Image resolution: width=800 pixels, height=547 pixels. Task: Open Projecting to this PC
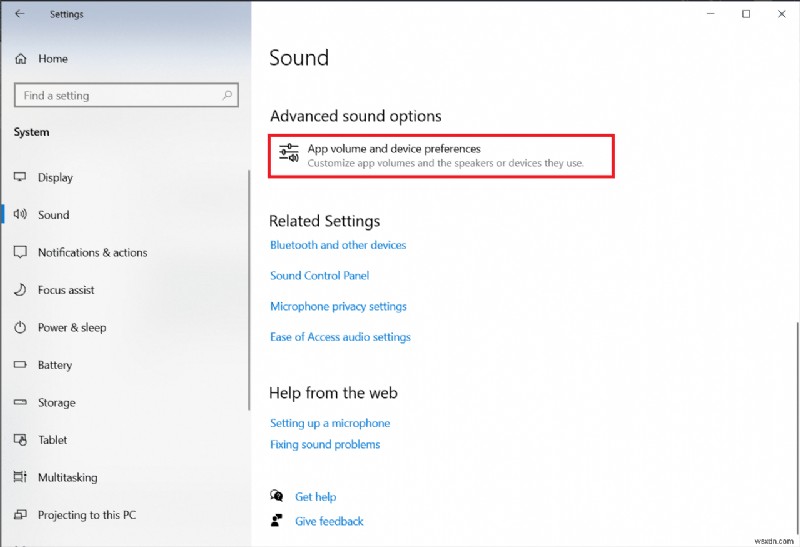(86, 515)
